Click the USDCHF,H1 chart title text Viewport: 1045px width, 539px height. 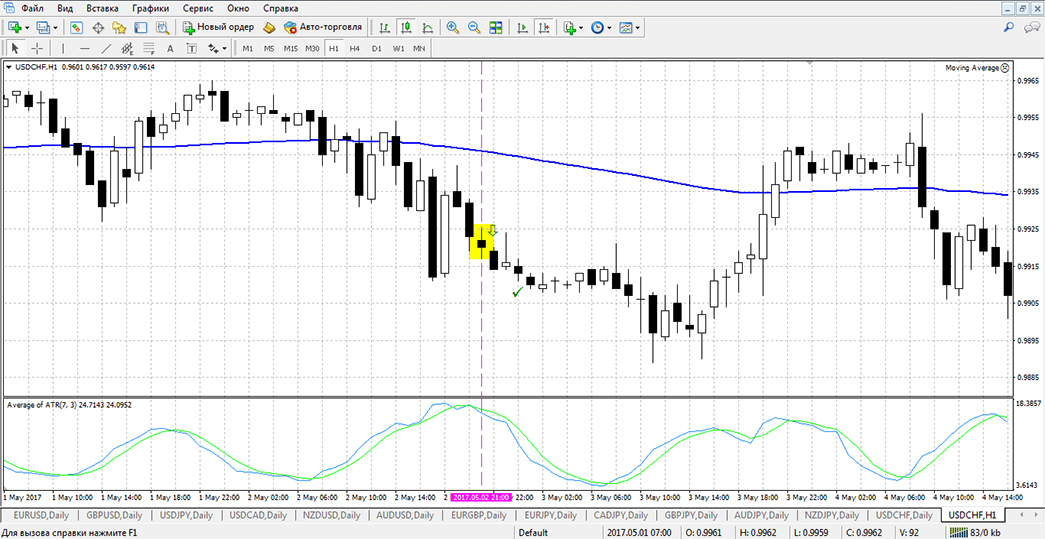pos(37,67)
